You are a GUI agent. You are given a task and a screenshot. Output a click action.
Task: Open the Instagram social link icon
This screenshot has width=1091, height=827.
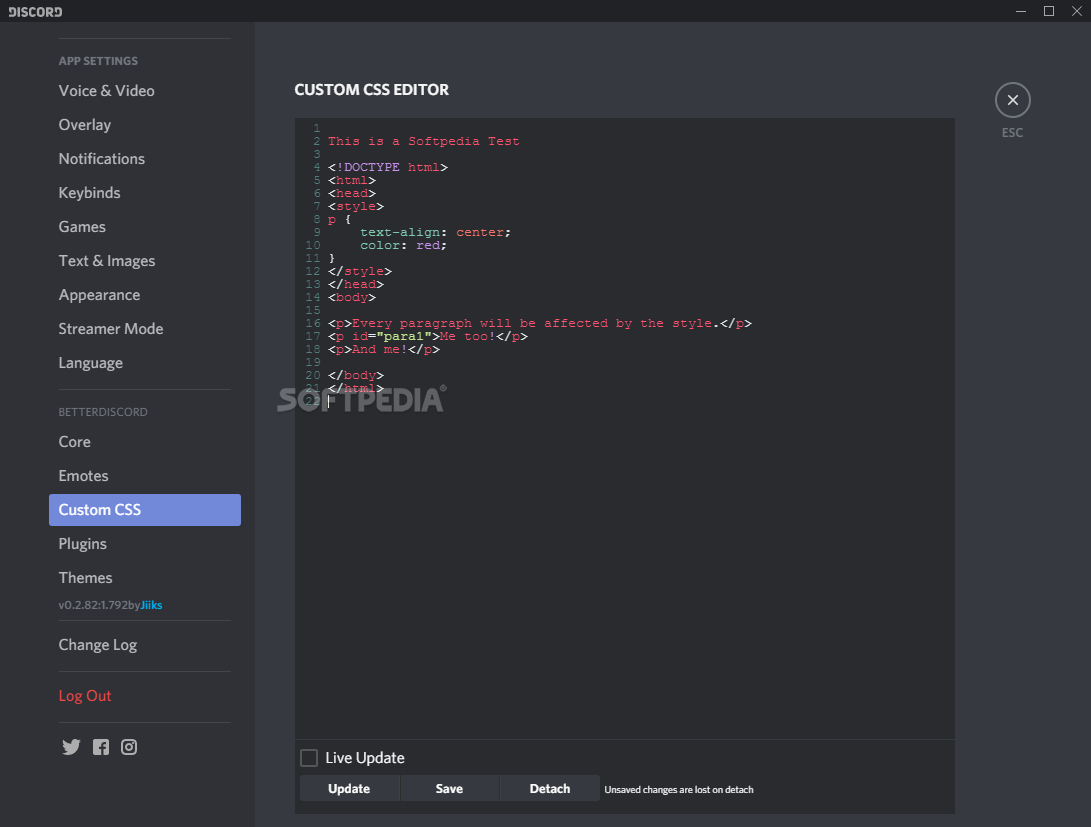129,747
